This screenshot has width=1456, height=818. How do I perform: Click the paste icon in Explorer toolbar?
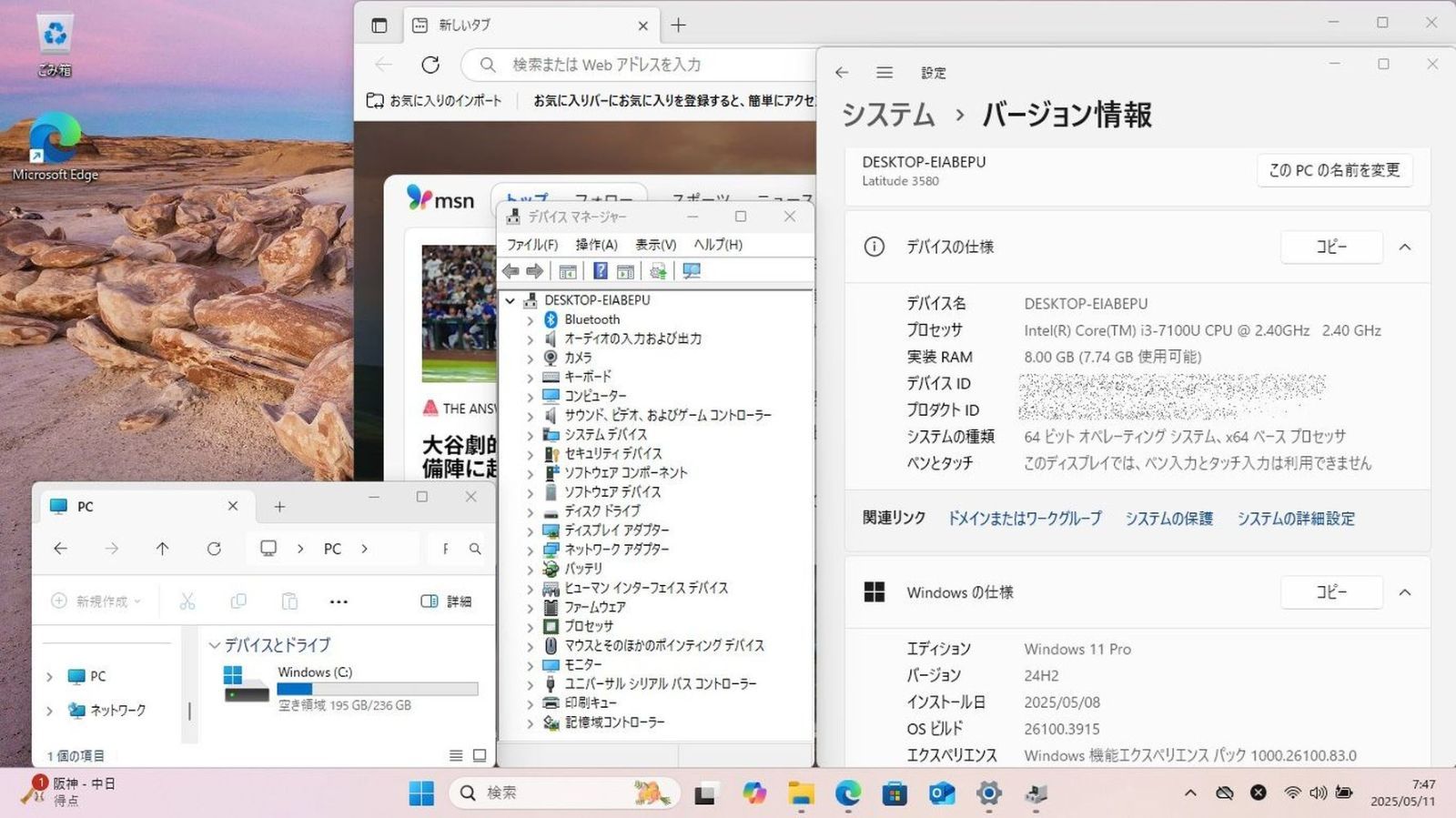coord(289,601)
